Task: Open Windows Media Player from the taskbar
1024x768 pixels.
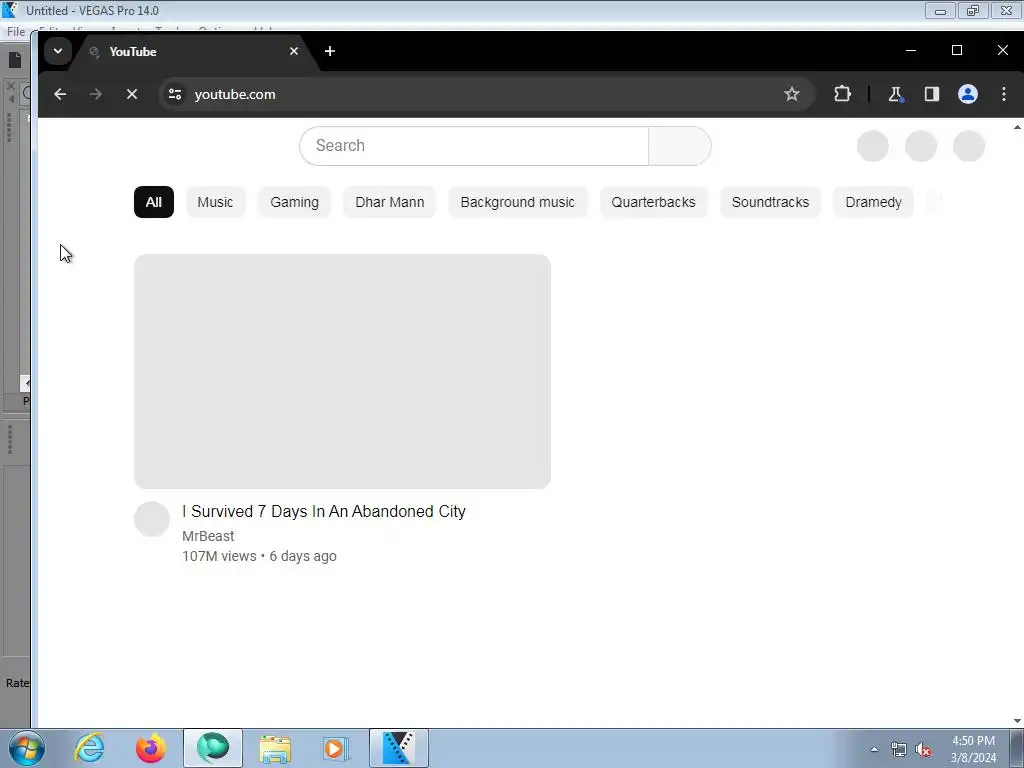Action: point(336,748)
